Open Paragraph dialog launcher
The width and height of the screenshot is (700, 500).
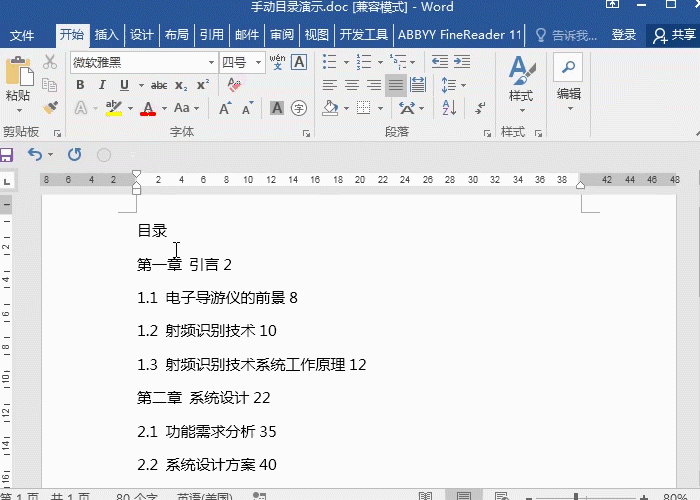click(x=487, y=133)
